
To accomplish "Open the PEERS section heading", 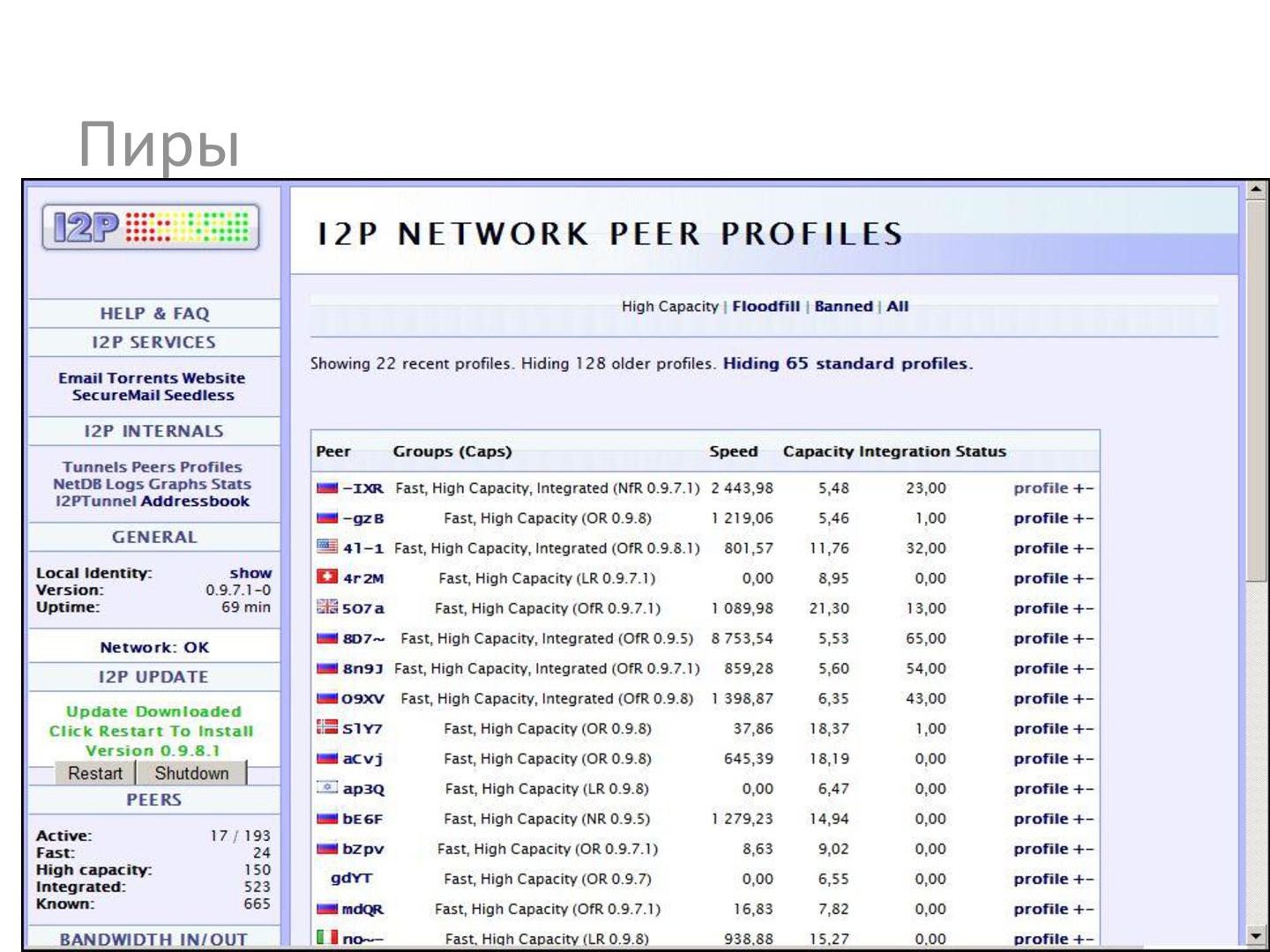I will [153, 800].
